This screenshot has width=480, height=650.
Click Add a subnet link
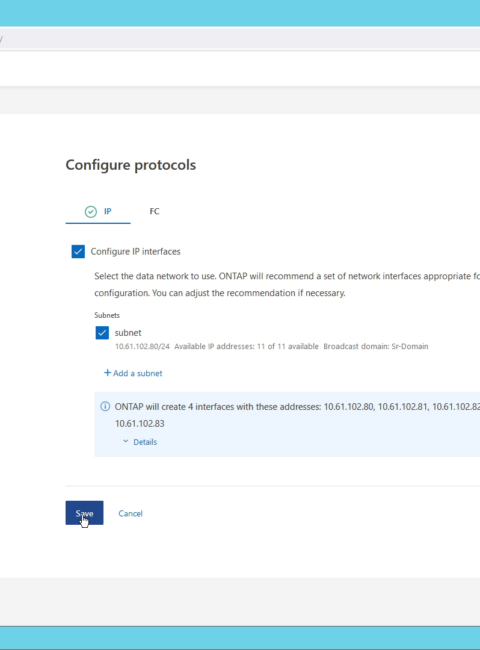click(x=138, y=373)
